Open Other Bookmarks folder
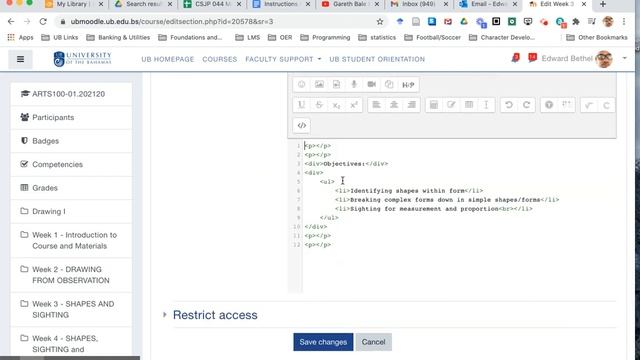The height and width of the screenshot is (360, 640). click(597, 38)
